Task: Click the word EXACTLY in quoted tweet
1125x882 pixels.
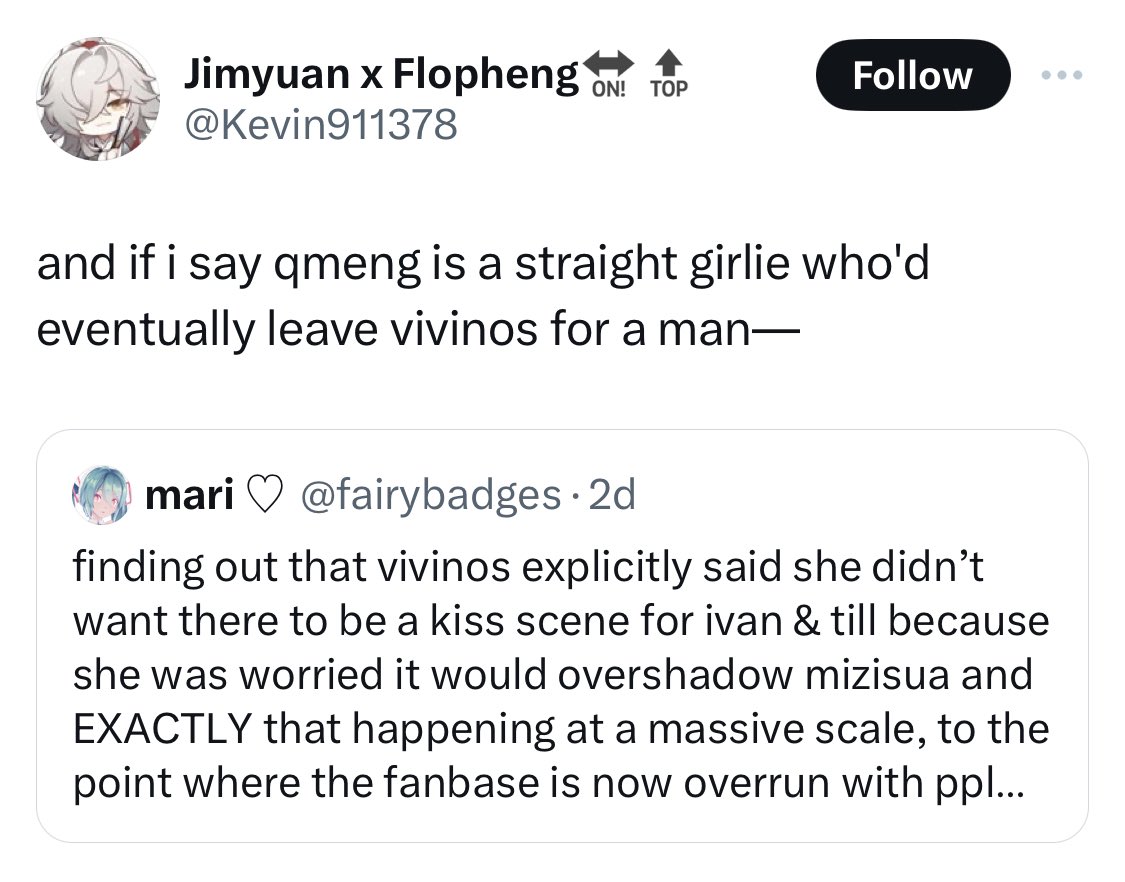Action: (x=162, y=729)
